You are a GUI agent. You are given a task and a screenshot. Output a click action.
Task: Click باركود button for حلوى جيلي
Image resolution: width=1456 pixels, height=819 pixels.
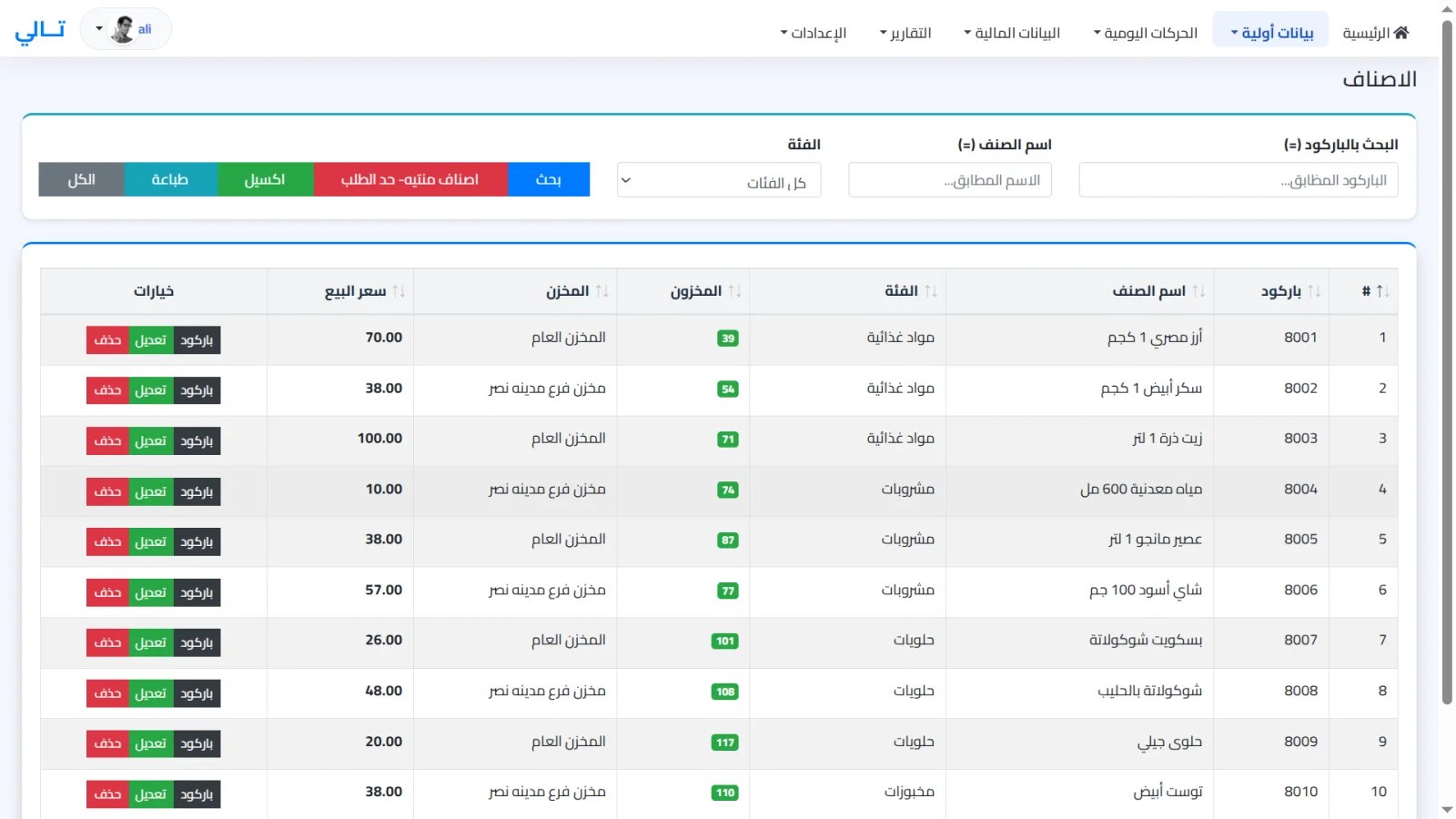coord(197,744)
